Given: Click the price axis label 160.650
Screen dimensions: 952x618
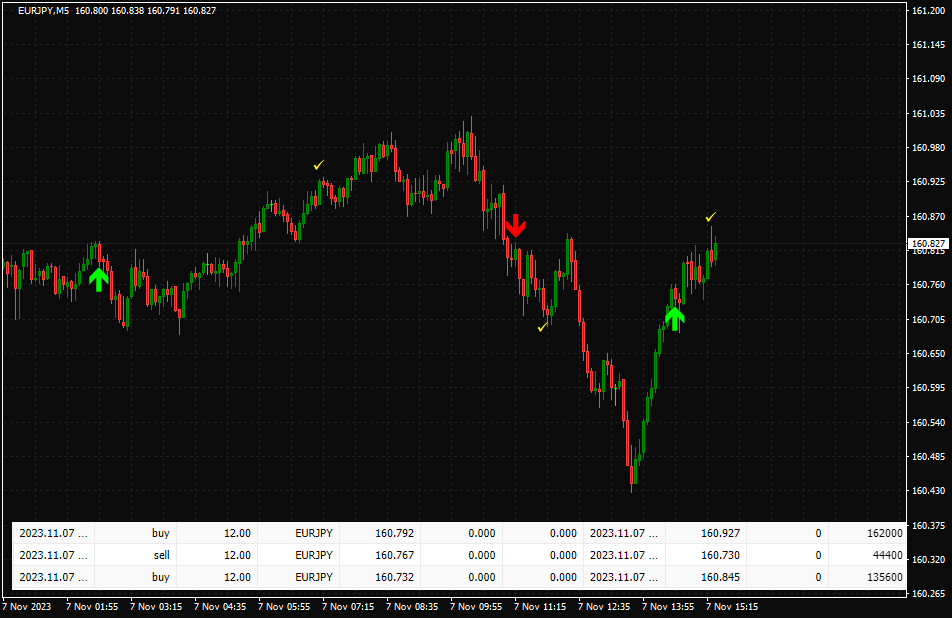Looking at the screenshot, I should (x=928, y=353).
